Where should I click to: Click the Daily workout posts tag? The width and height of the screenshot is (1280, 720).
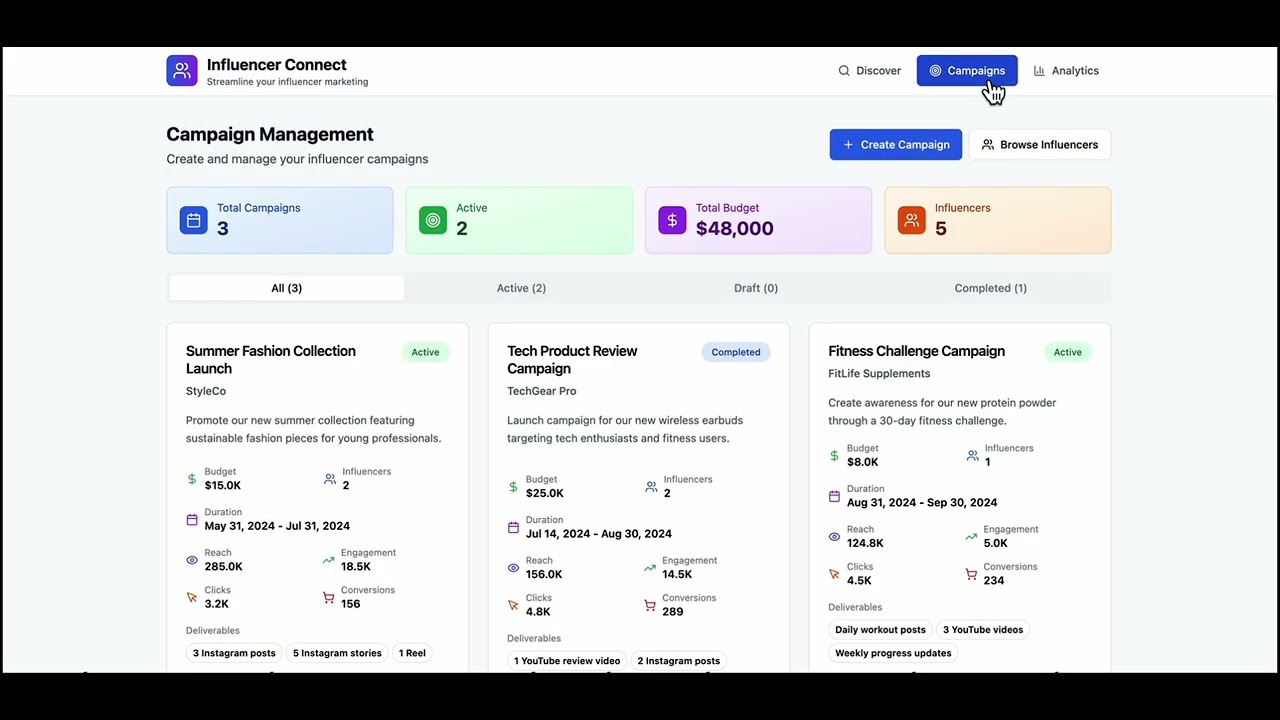(880, 630)
